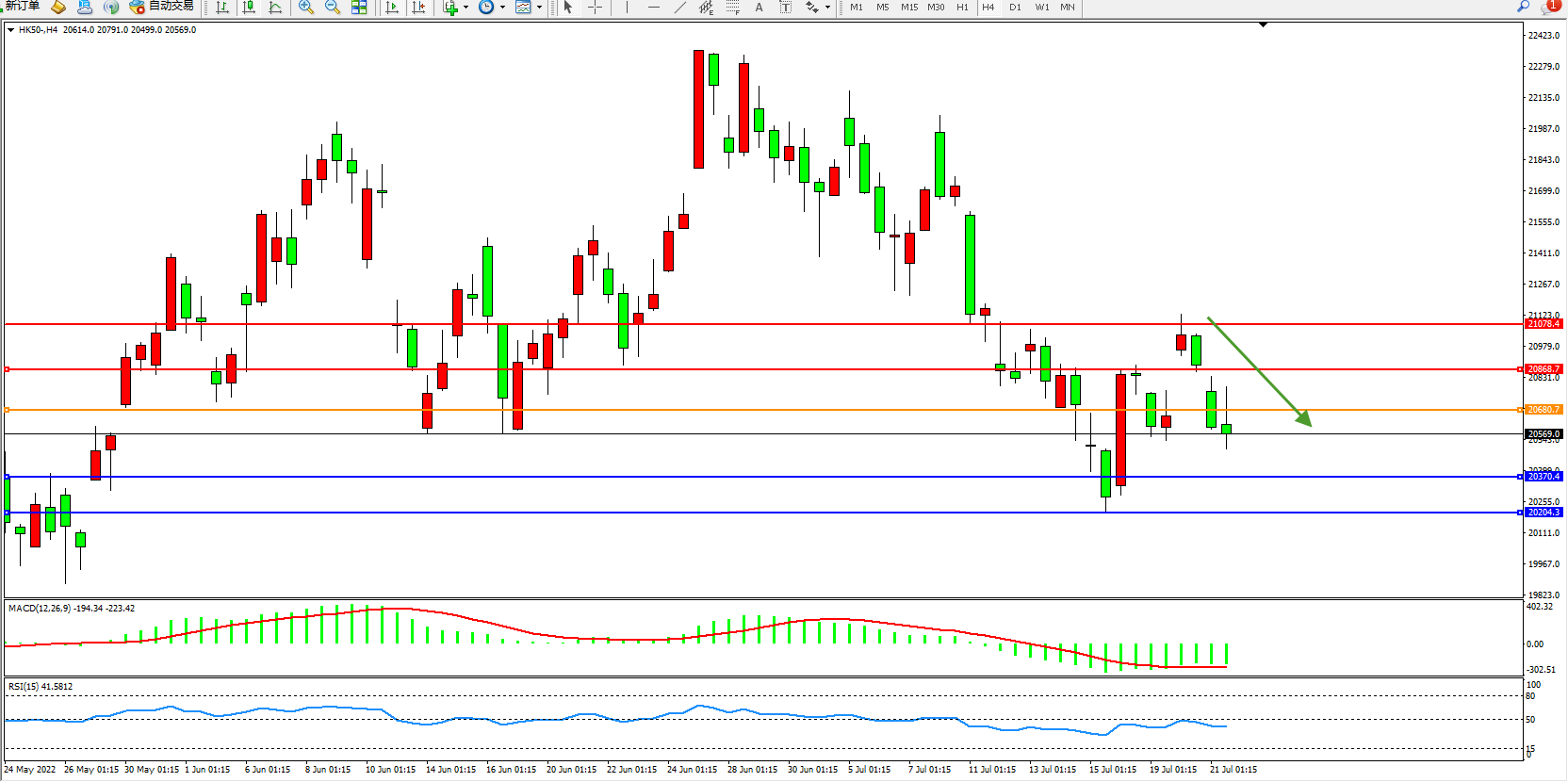Open the search magnifier icon
Viewport: 1568px width, 782px height.
pos(1523,7)
